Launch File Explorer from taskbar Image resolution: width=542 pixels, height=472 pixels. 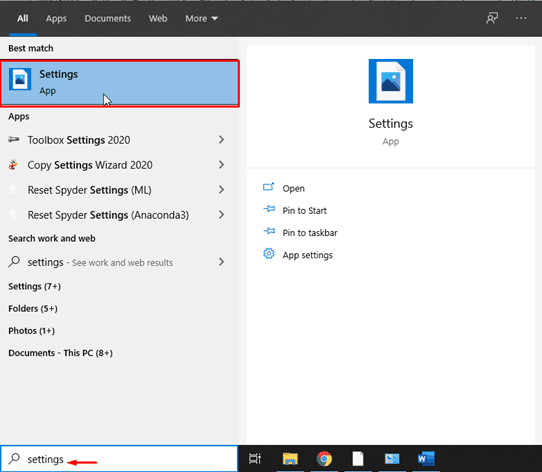pos(290,459)
